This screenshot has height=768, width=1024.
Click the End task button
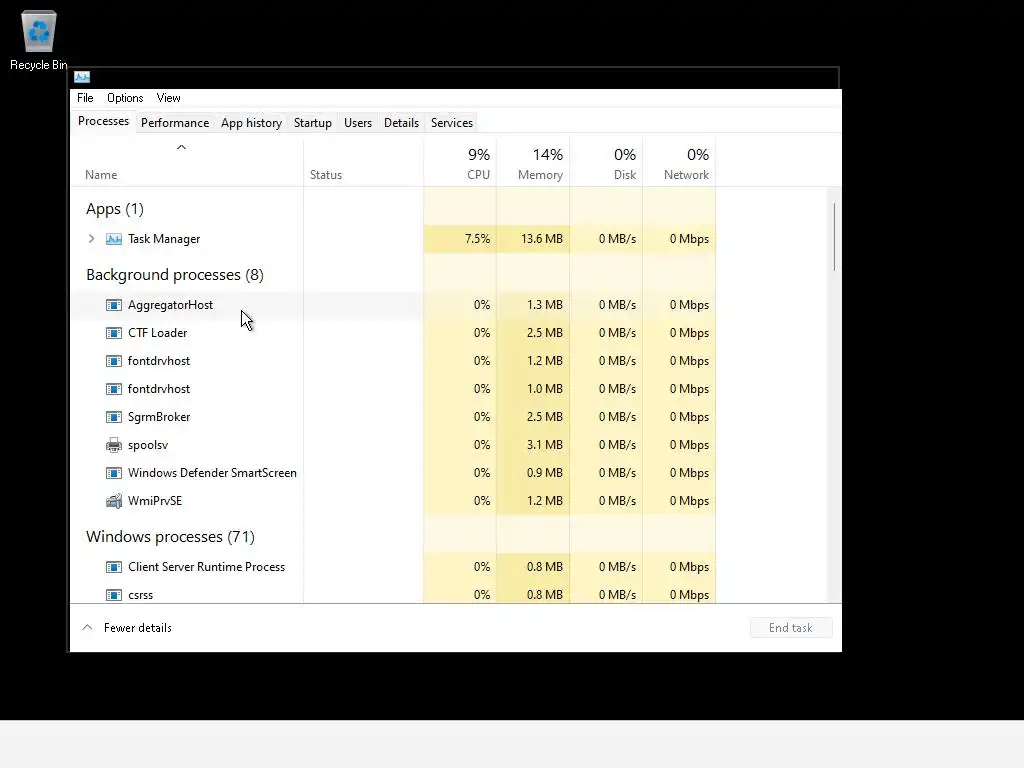[791, 628]
